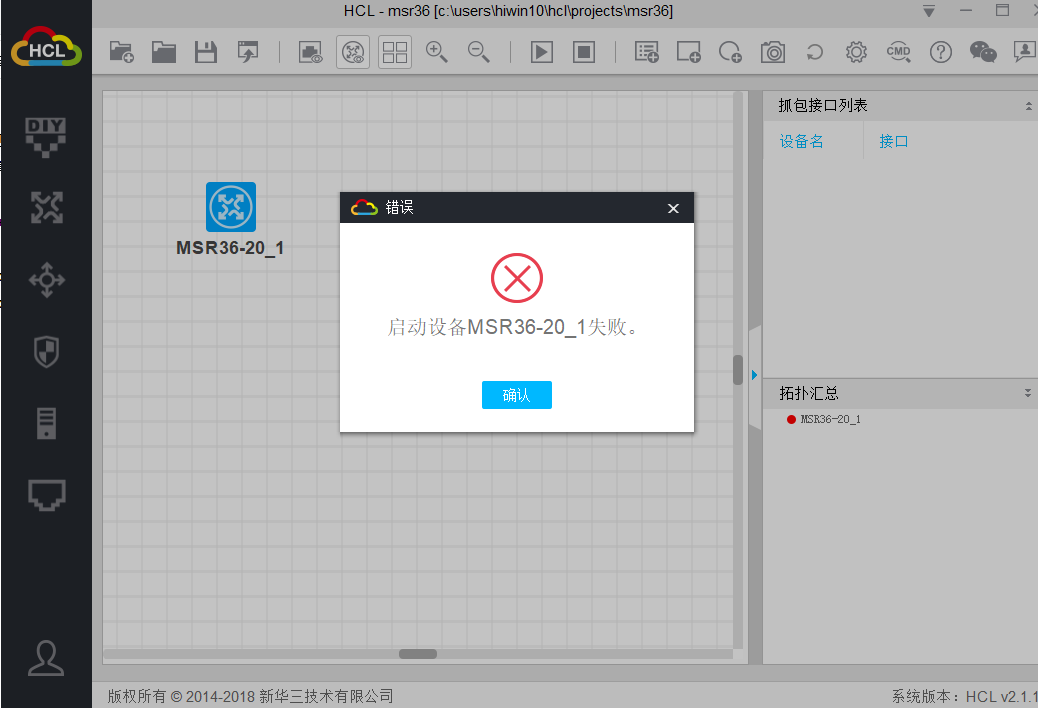Start all devices with play button

point(542,52)
